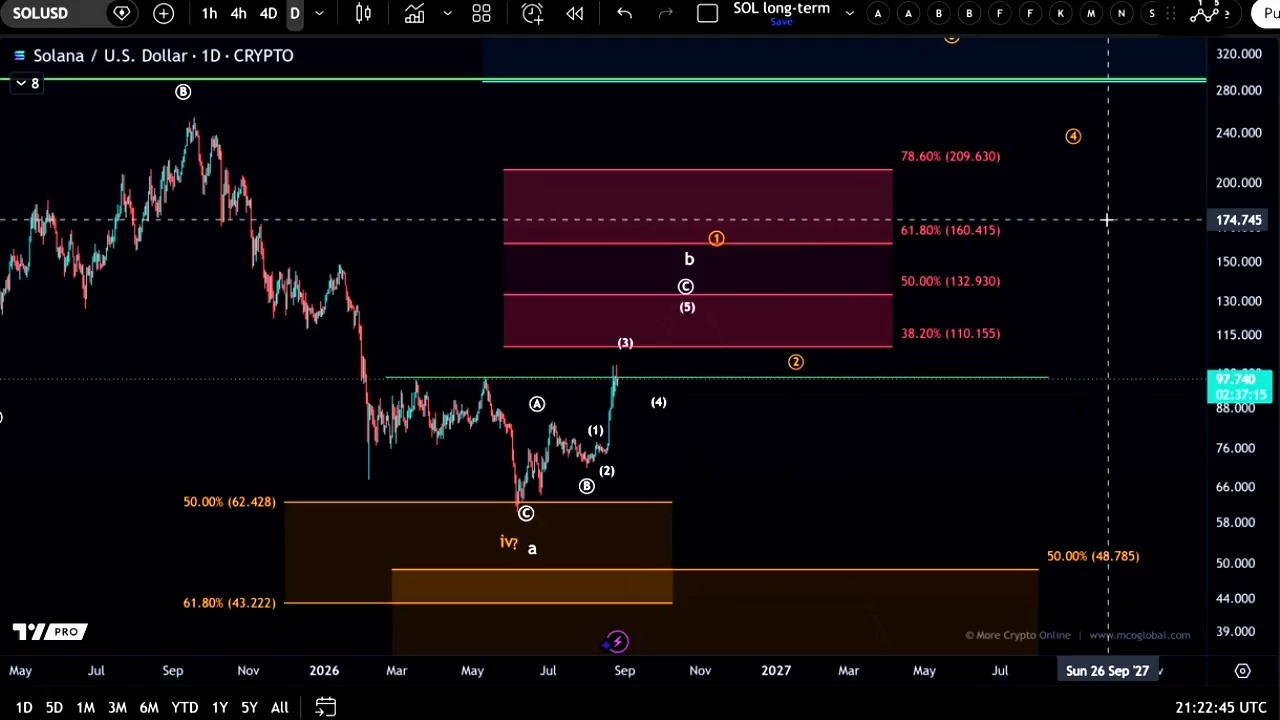Click the crosshair price label 174.745

(1239, 220)
